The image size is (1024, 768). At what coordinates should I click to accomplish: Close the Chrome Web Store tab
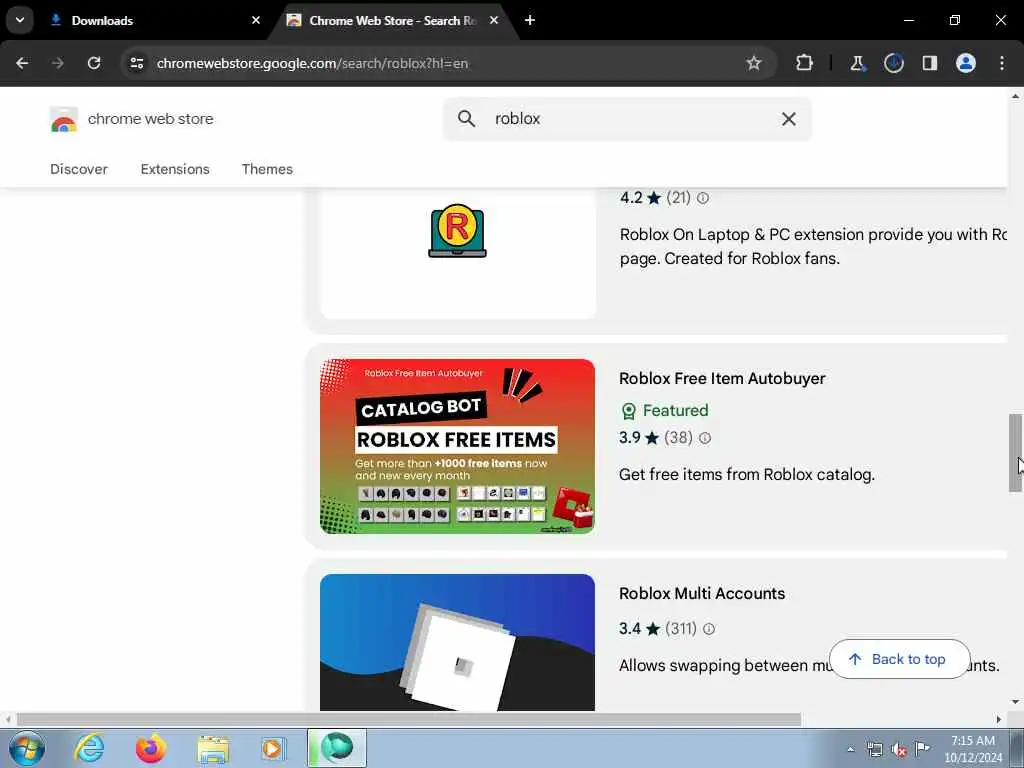(x=494, y=20)
